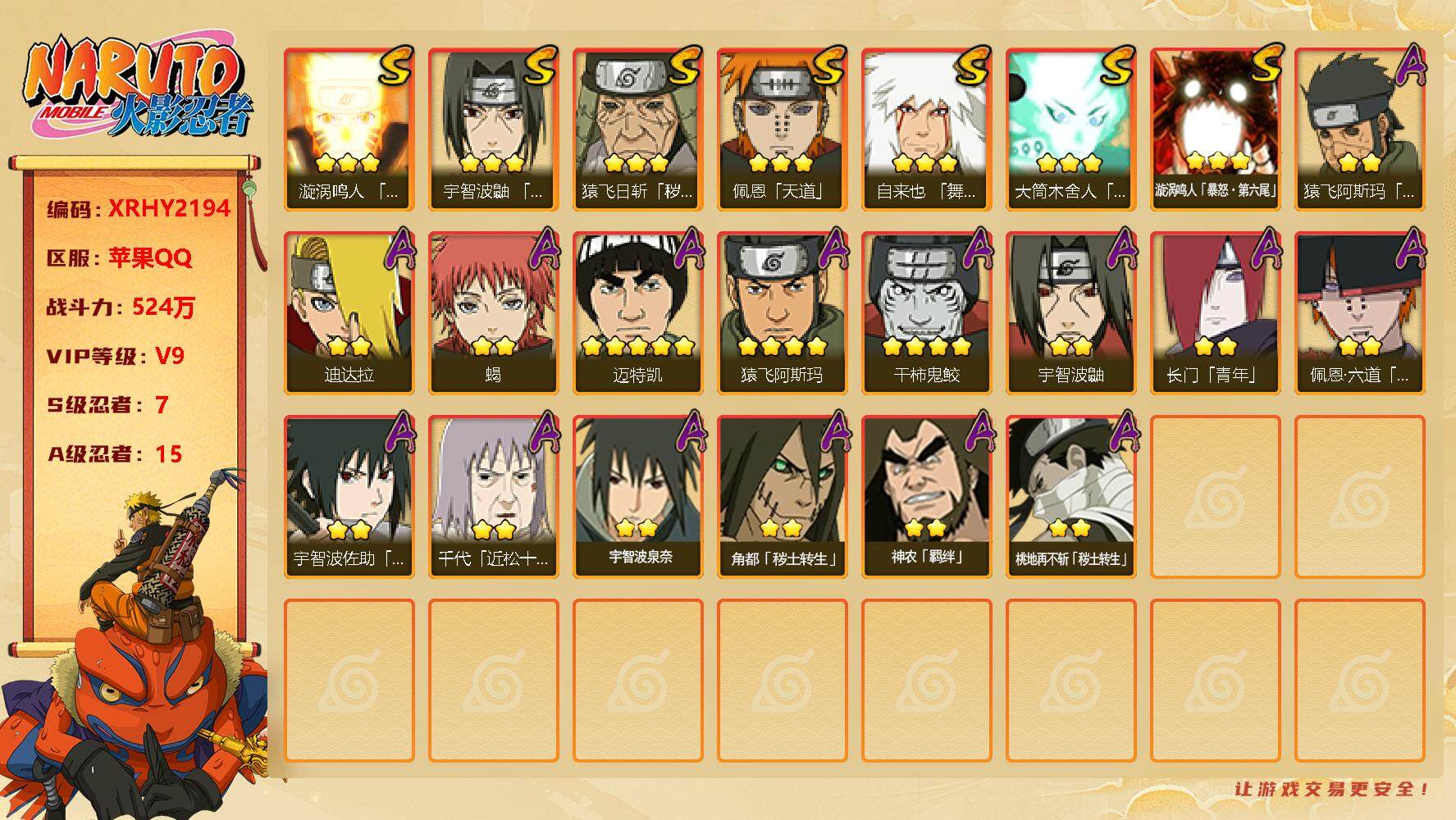This screenshot has height=820, width=1456.
Task: Select the 佩恩「天道」 ninja card
Action: pos(782,130)
